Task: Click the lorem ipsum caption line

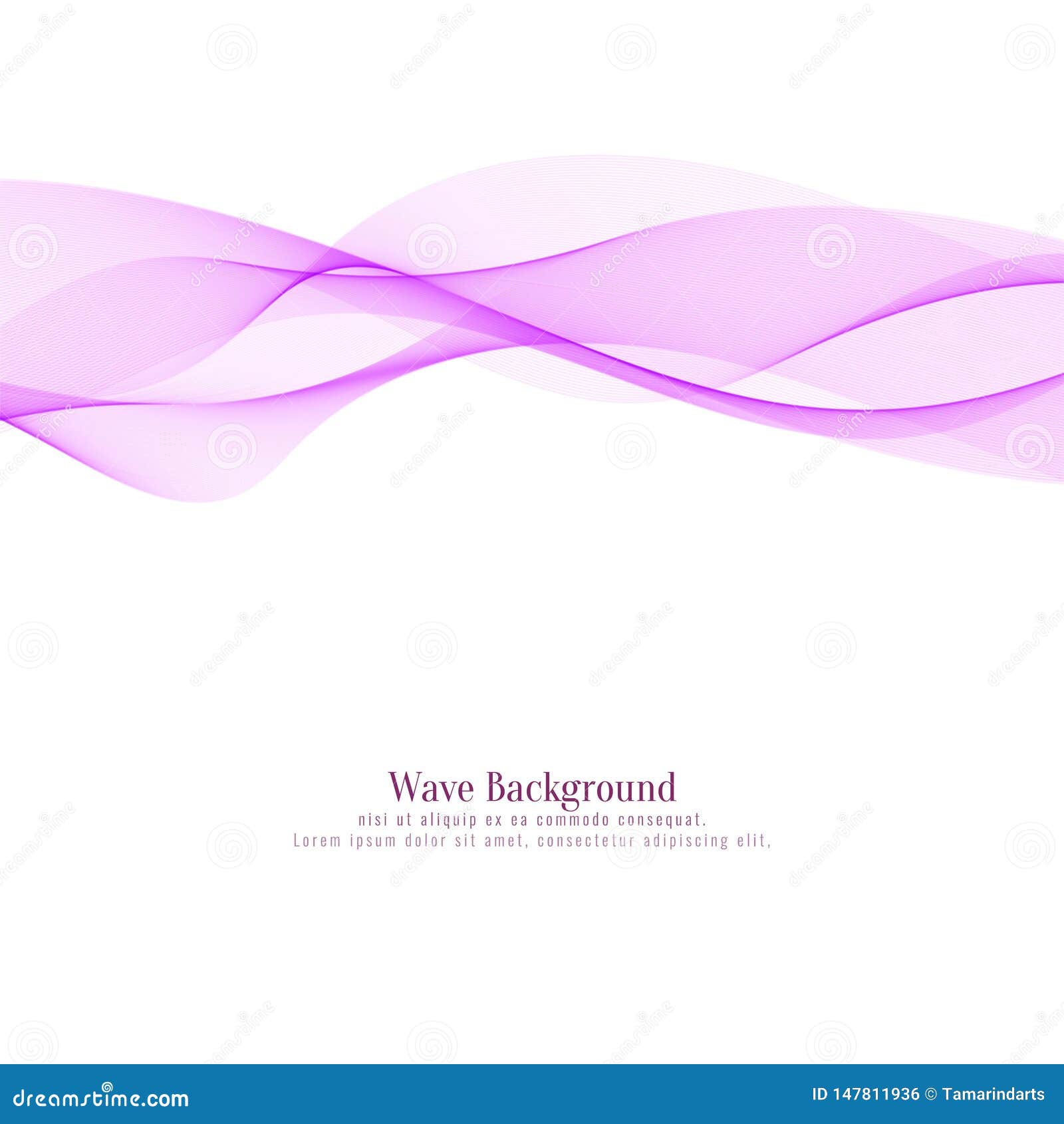Action: (x=532, y=840)
